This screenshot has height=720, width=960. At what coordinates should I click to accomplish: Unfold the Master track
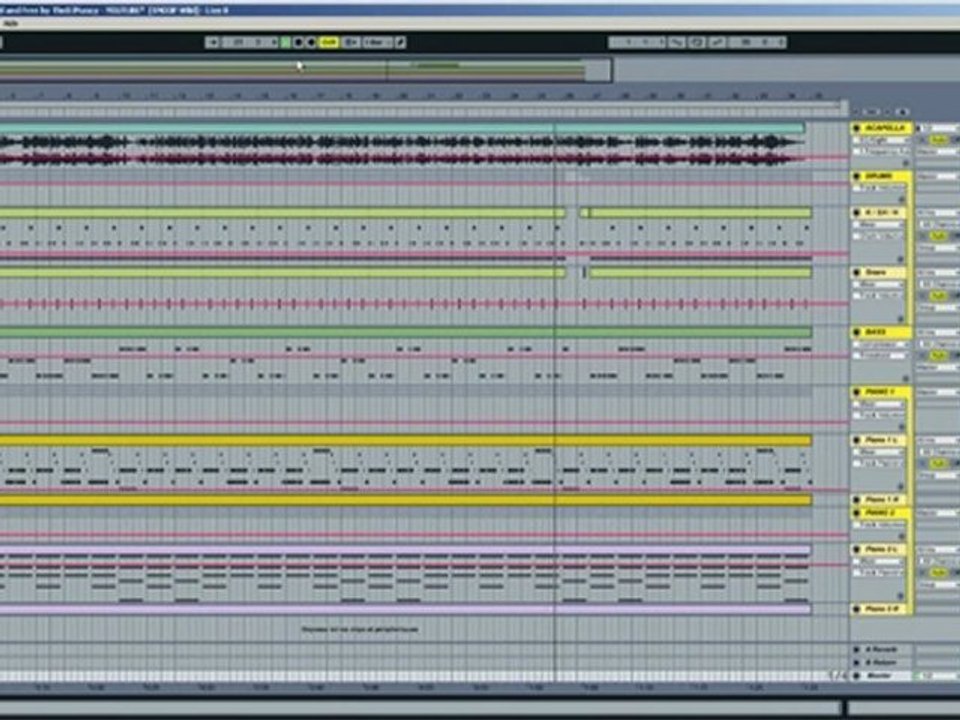click(x=856, y=675)
